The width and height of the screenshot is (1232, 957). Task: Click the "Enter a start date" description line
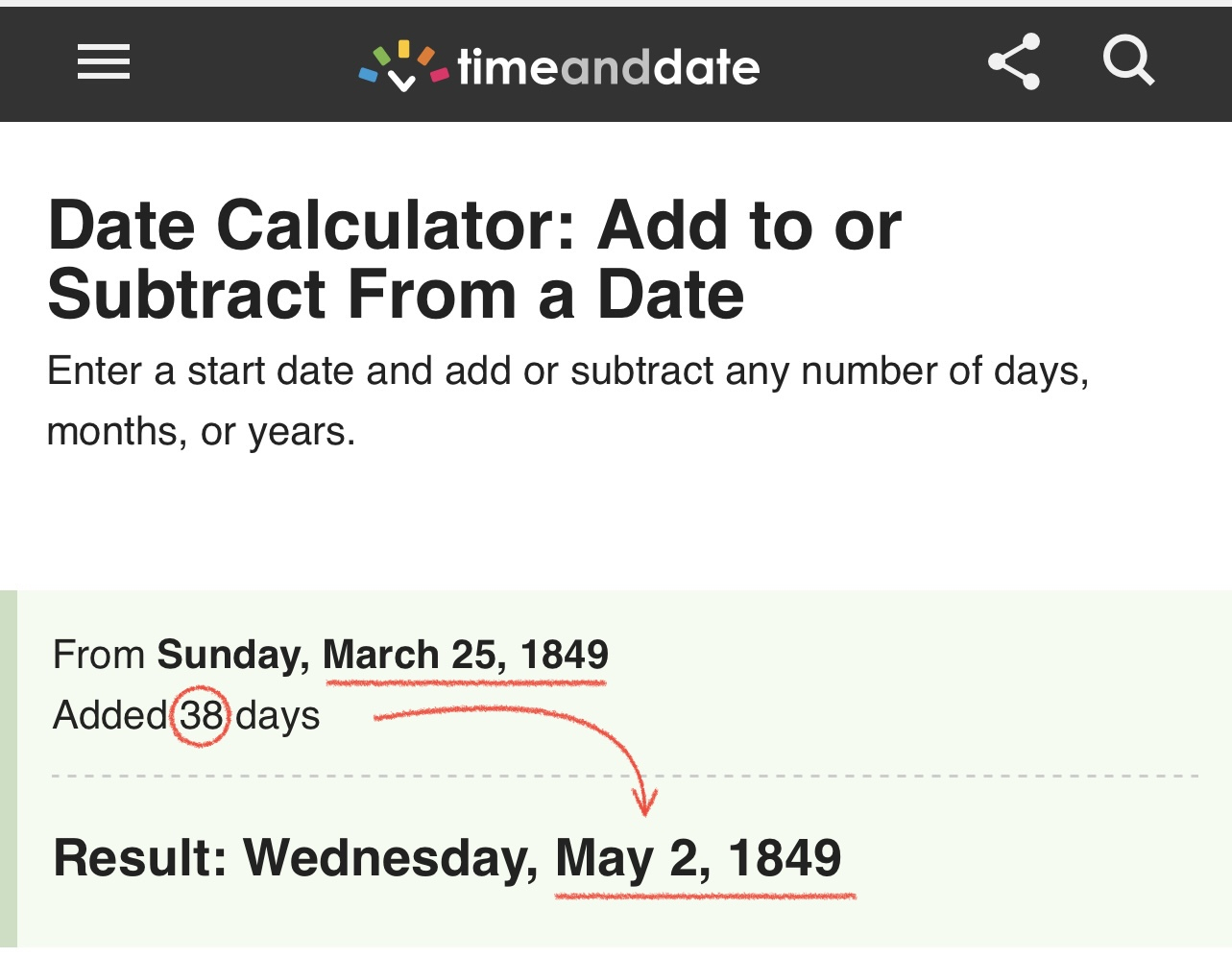click(567, 371)
